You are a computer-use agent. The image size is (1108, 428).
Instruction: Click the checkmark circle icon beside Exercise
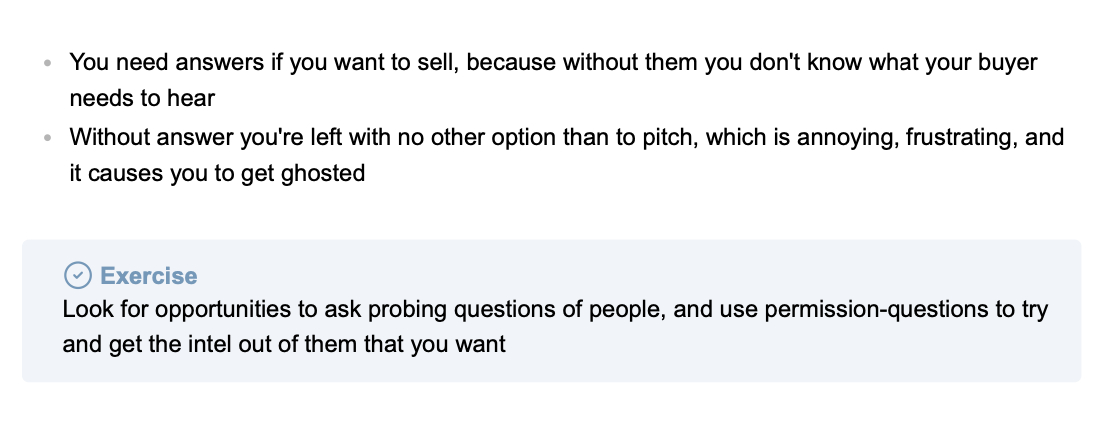pyautogui.click(x=78, y=275)
